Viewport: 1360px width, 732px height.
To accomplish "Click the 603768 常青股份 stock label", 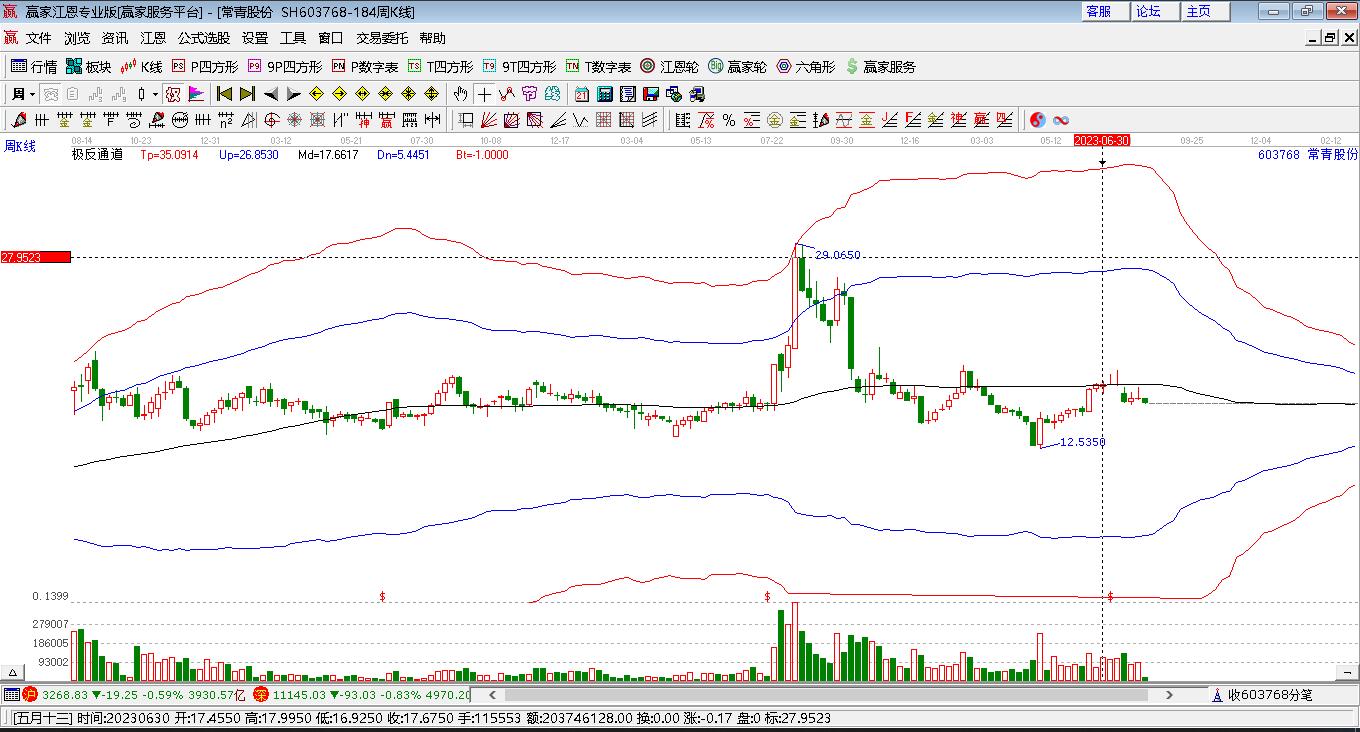I will click(1308, 155).
